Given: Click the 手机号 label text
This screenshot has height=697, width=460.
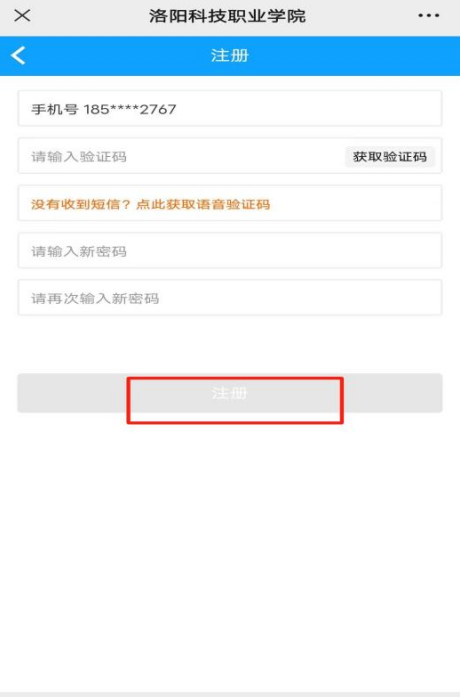Looking at the screenshot, I should pyautogui.click(x=55, y=109).
